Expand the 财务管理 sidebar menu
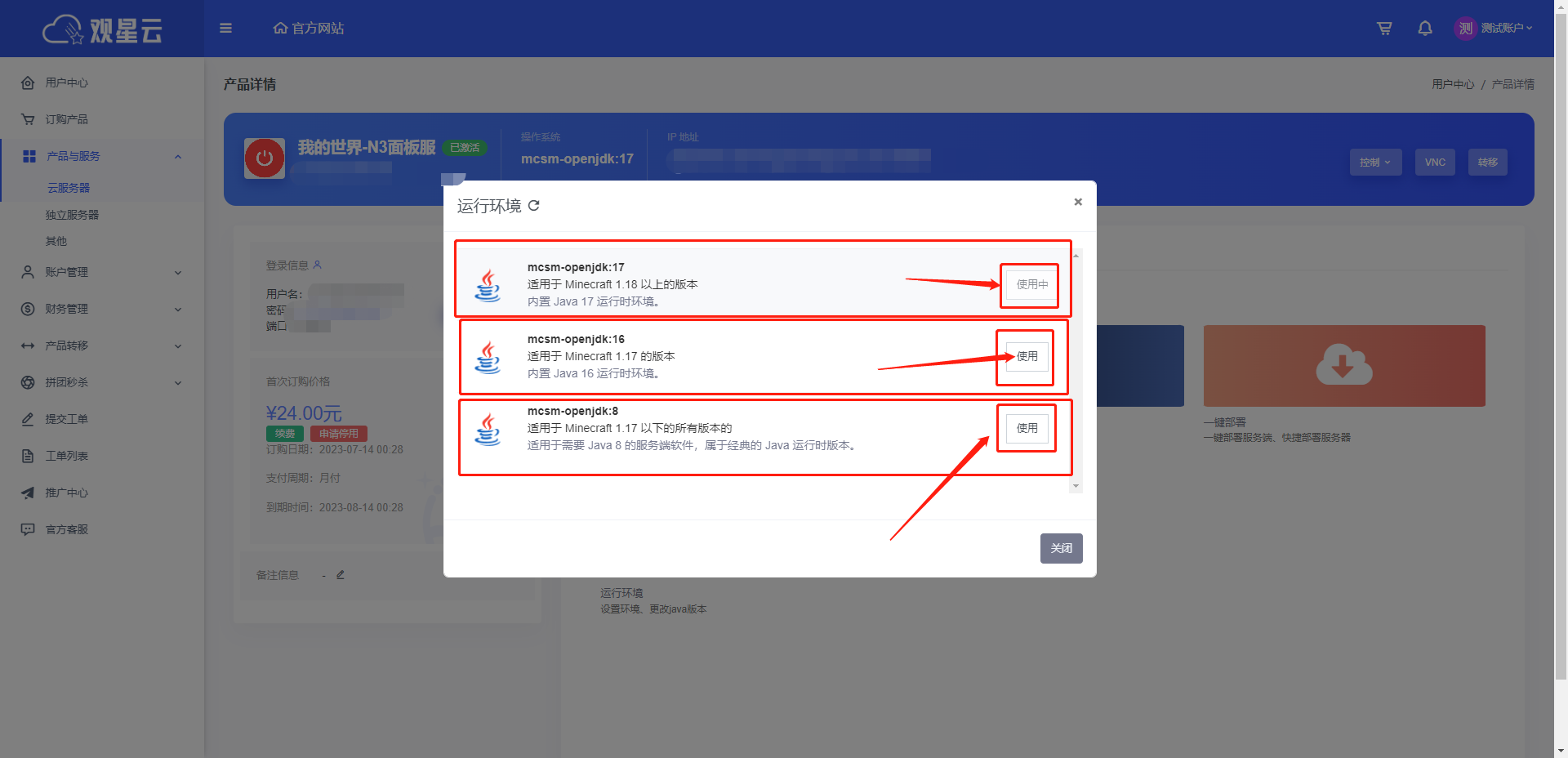1568x758 pixels. [x=102, y=309]
